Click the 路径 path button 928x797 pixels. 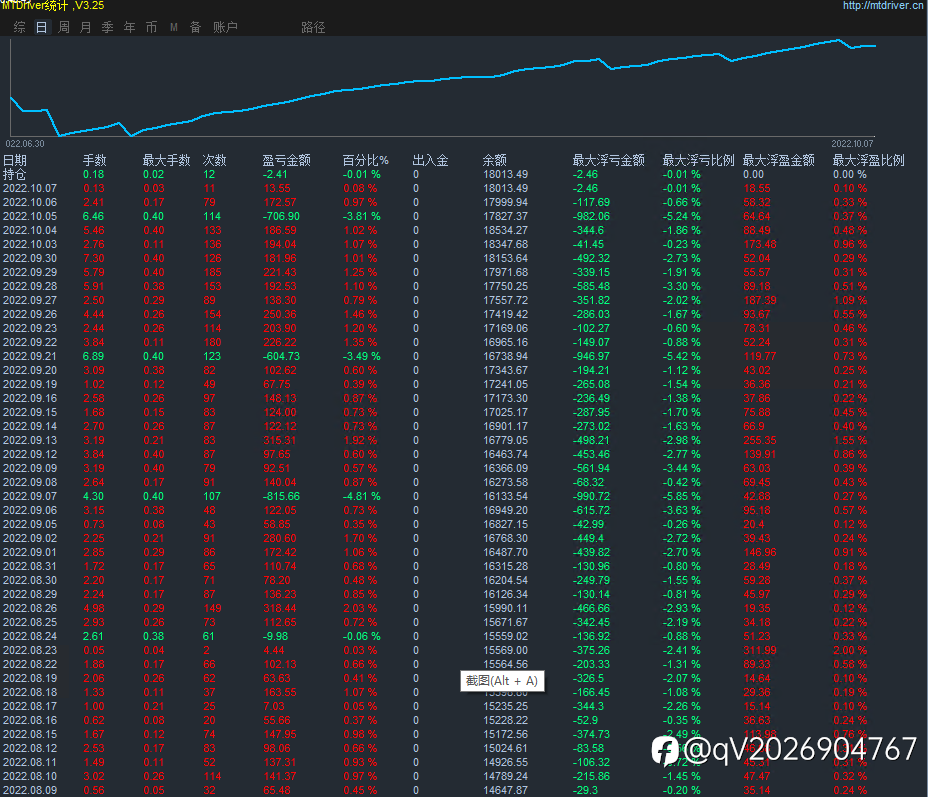[313, 27]
